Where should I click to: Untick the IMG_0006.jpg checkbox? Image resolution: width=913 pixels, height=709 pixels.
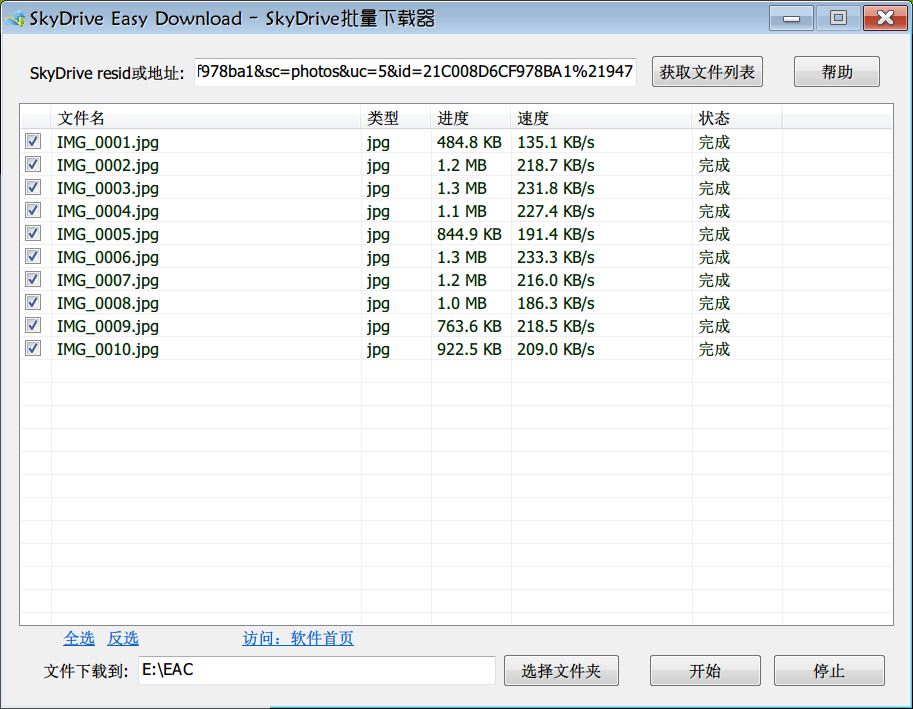click(33, 256)
